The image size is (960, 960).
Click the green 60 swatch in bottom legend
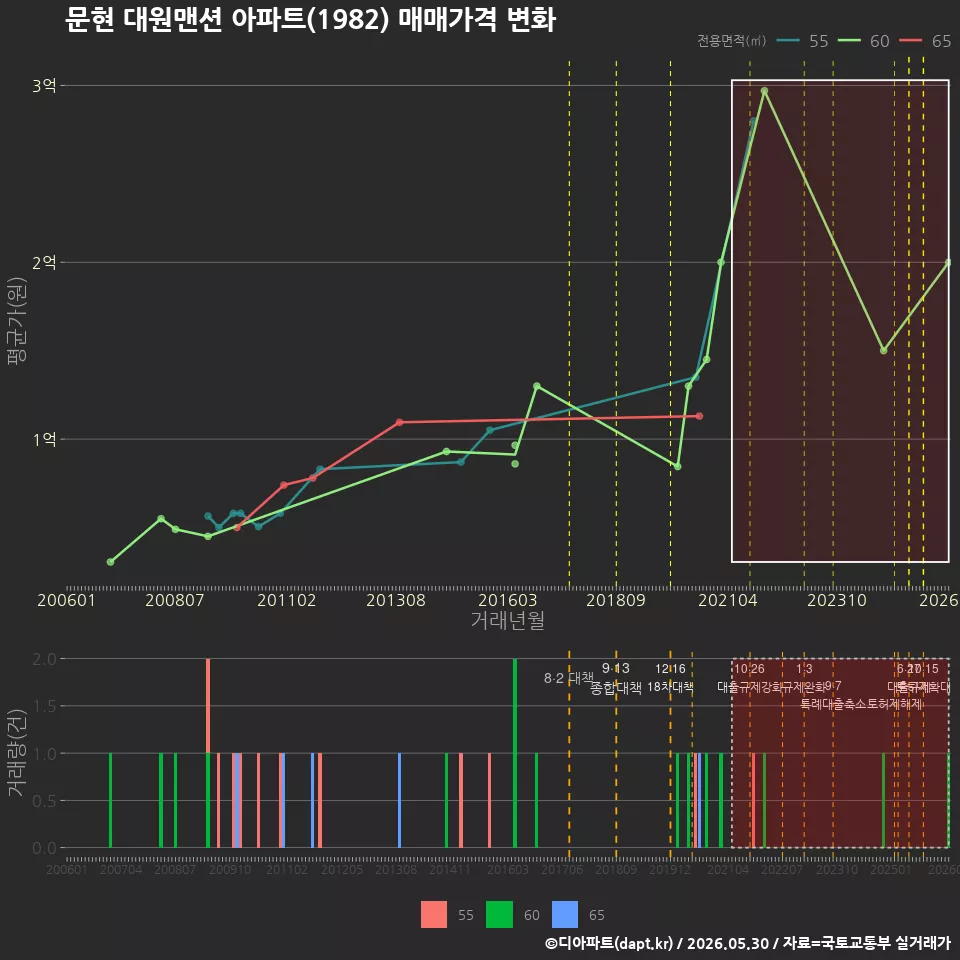tap(499, 915)
